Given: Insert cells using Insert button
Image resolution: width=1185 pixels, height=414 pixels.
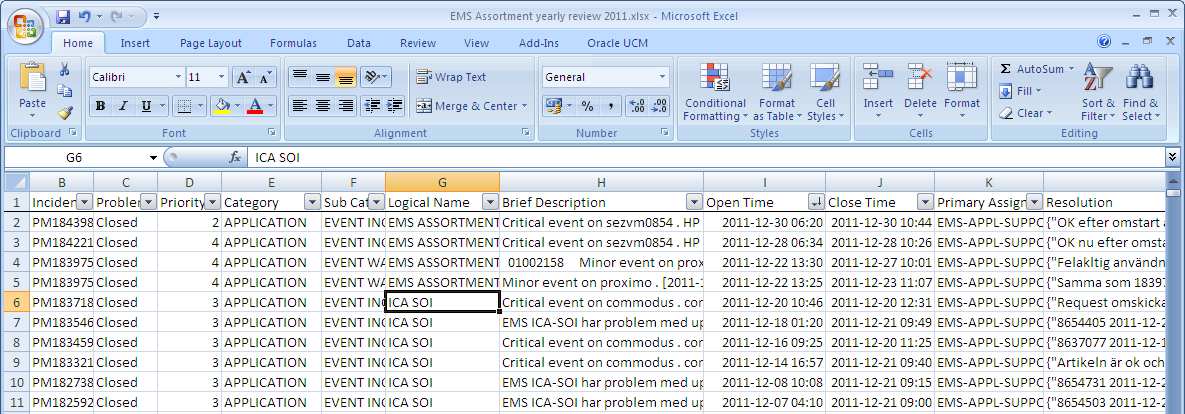Looking at the screenshot, I should 878,92.
